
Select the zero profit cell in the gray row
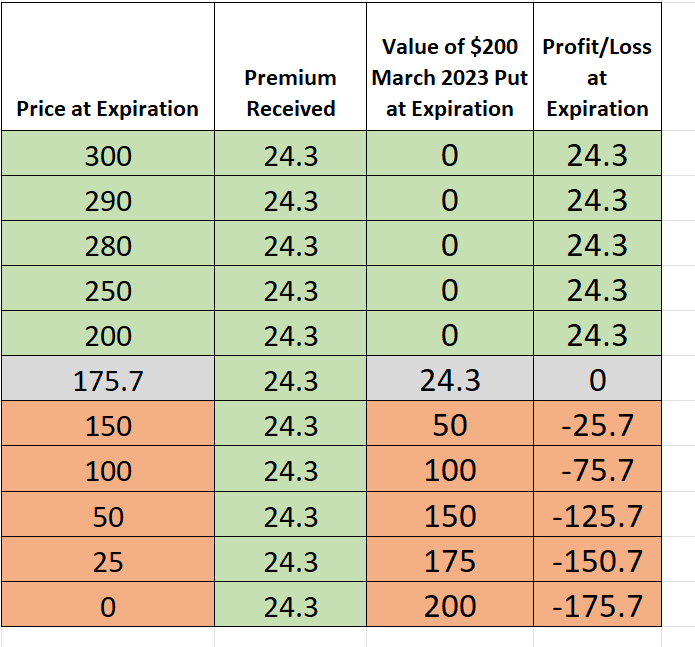(x=598, y=380)
